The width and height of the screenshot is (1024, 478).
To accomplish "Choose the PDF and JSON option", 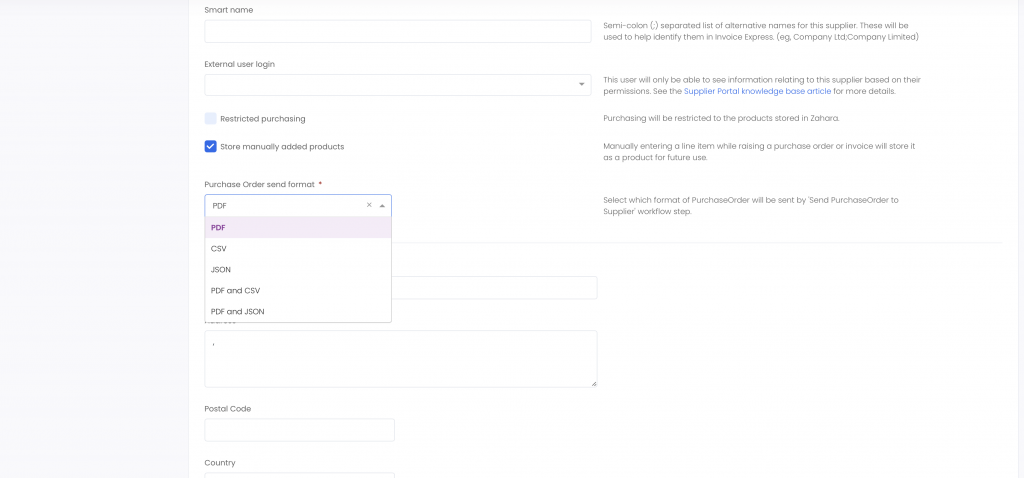I will point(298,311).
